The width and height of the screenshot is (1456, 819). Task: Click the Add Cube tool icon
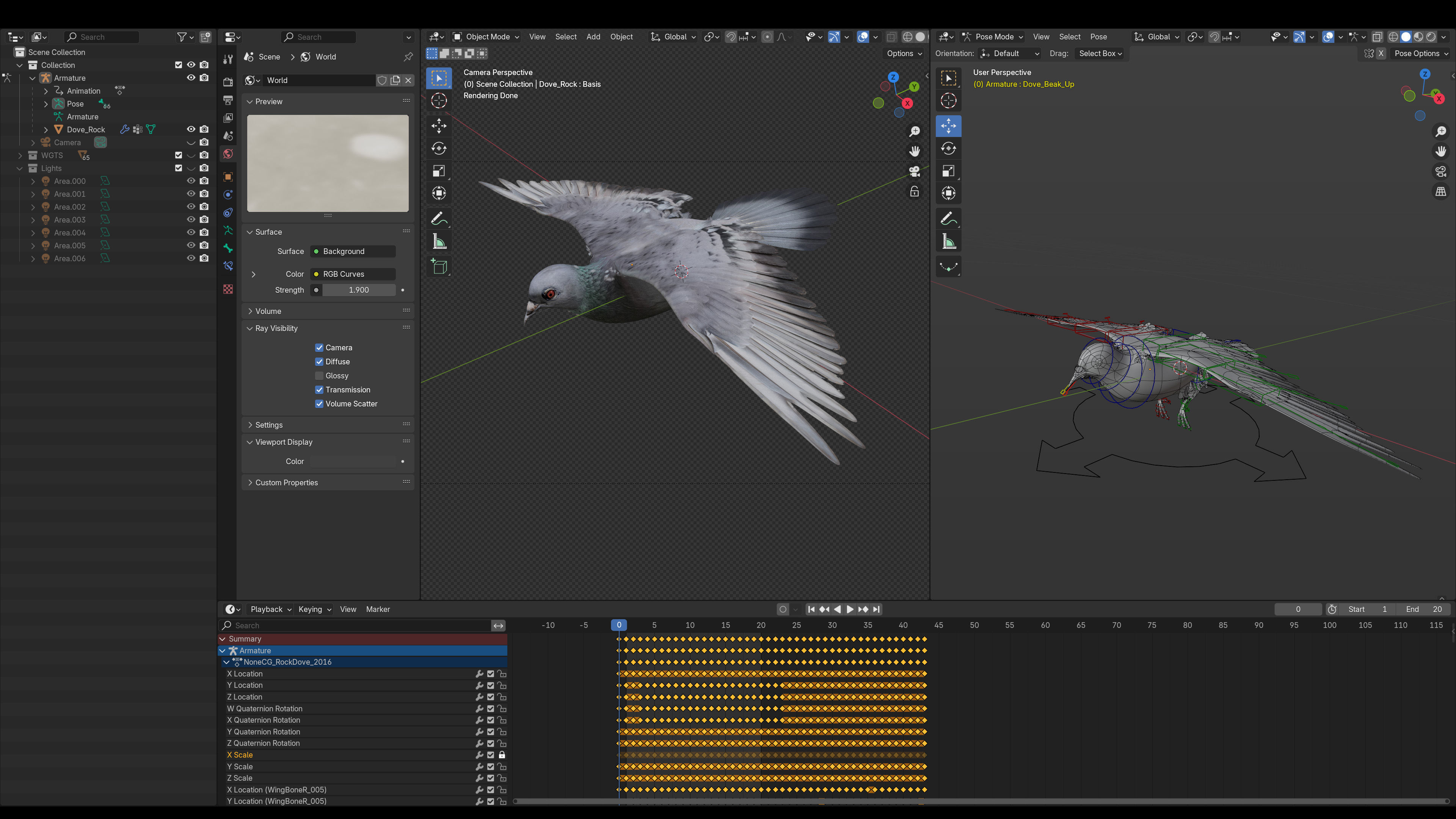pos(439,267)
